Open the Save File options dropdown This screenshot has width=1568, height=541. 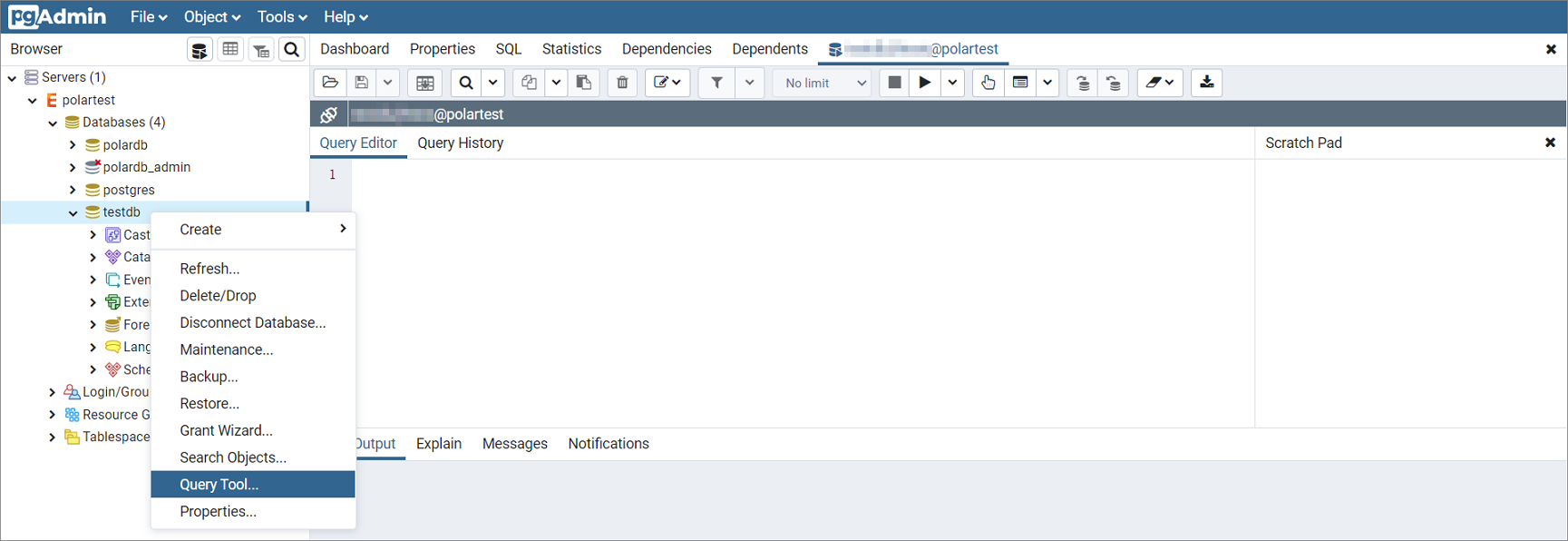[x=387, y=83]
